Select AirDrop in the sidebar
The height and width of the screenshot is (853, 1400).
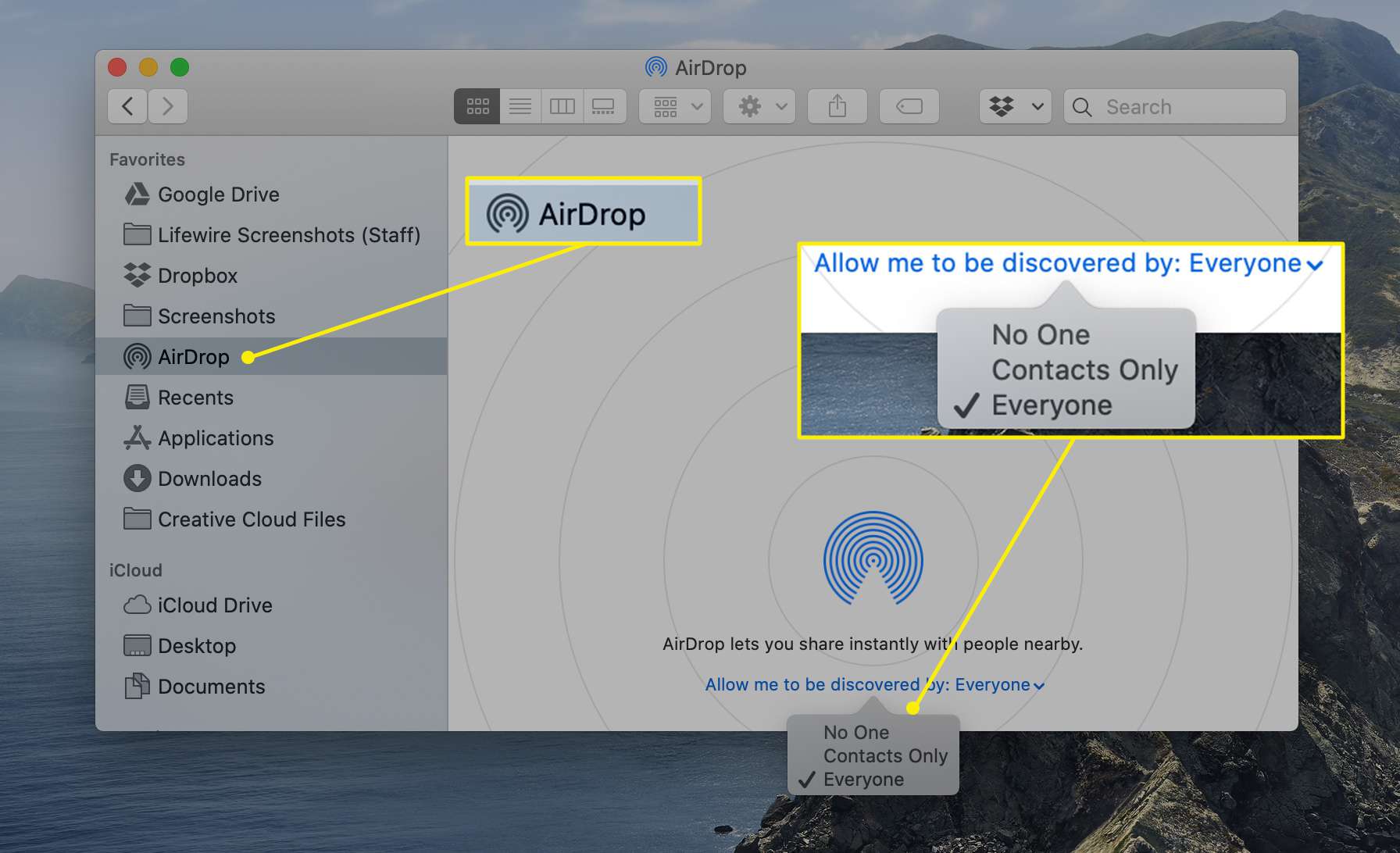(x=270, y=357)
